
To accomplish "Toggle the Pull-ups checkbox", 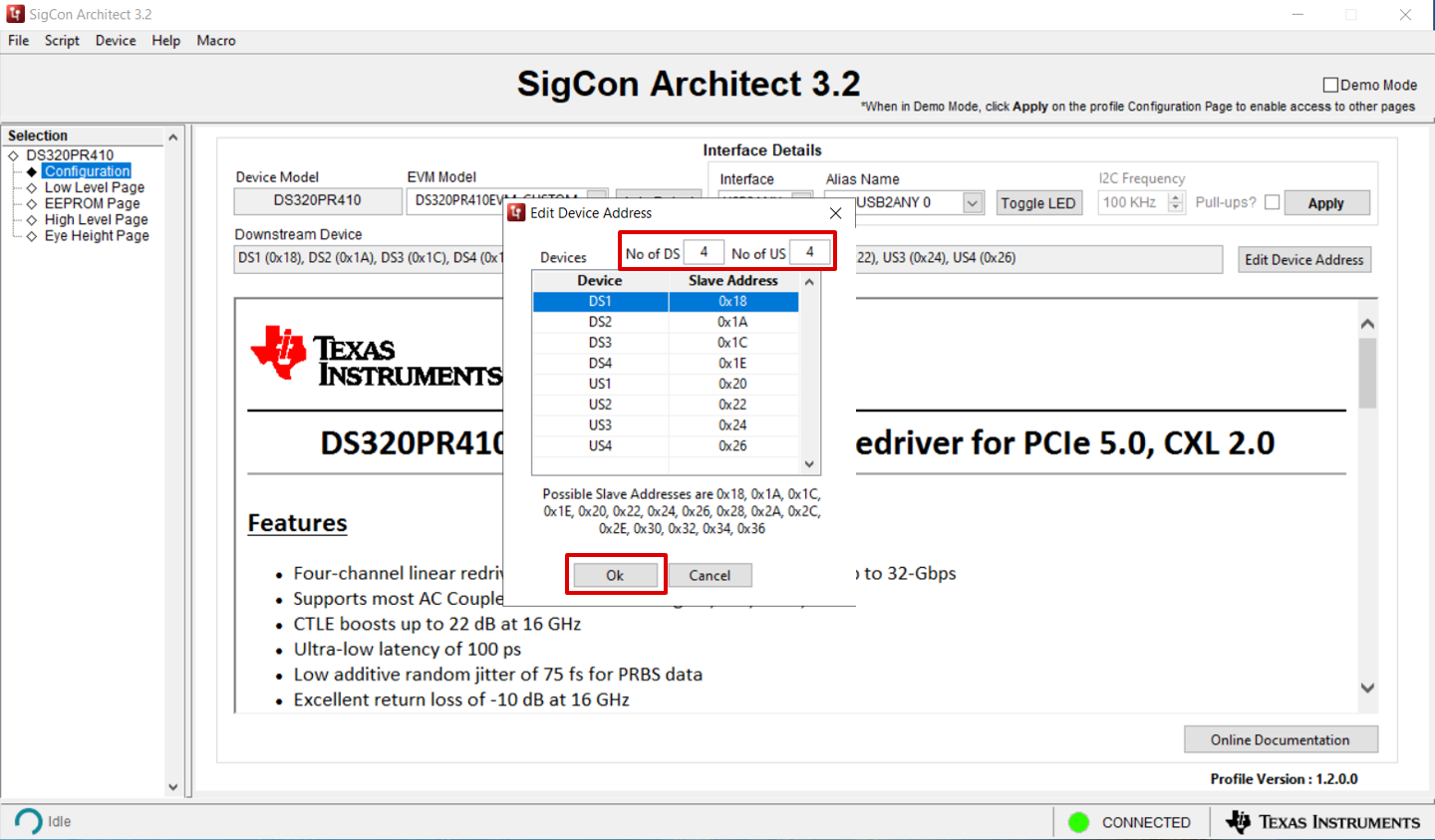I will point(1272,202).
